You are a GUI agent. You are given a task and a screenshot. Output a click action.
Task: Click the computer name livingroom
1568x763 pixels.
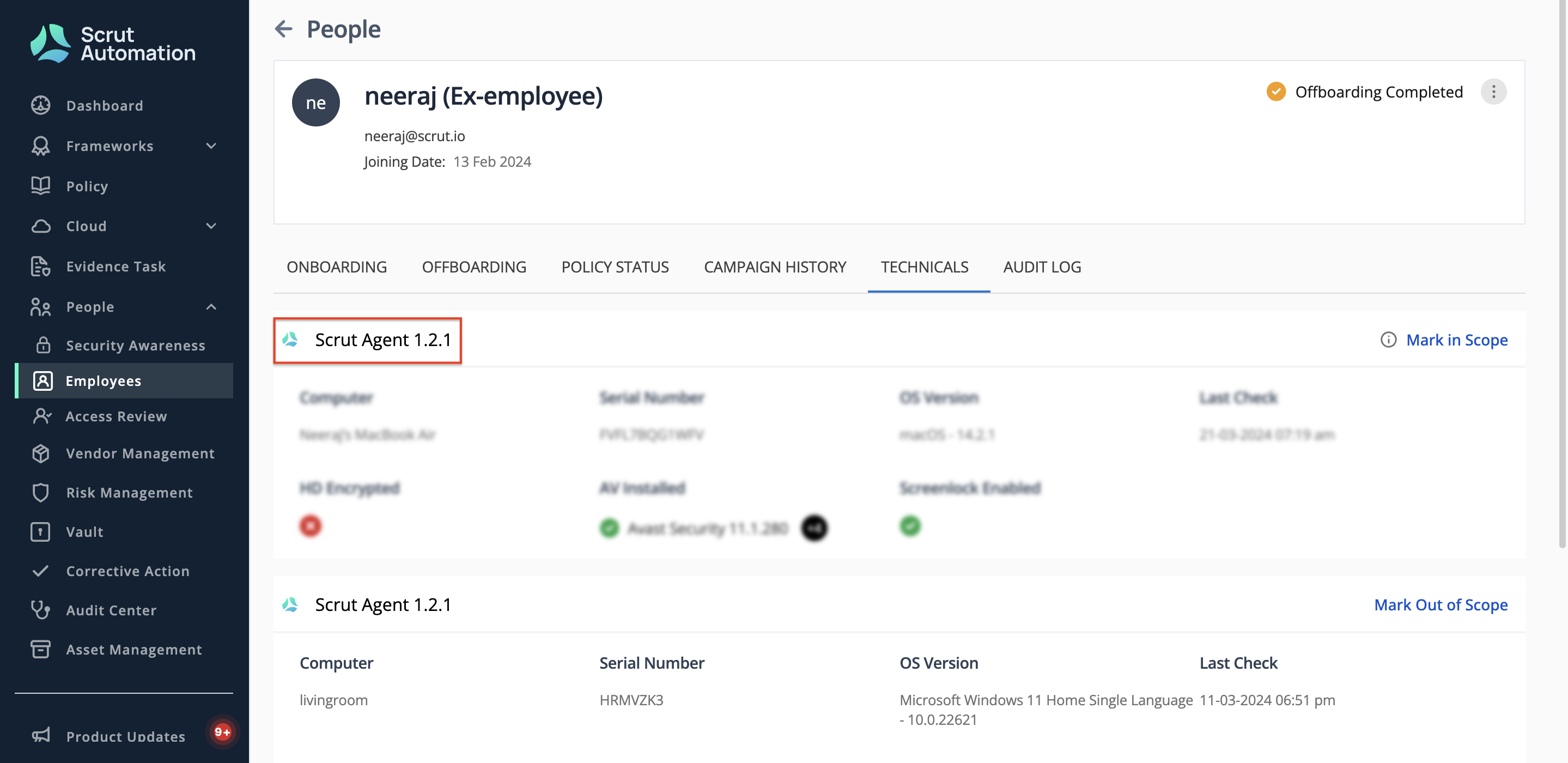[x=333, y=700]
